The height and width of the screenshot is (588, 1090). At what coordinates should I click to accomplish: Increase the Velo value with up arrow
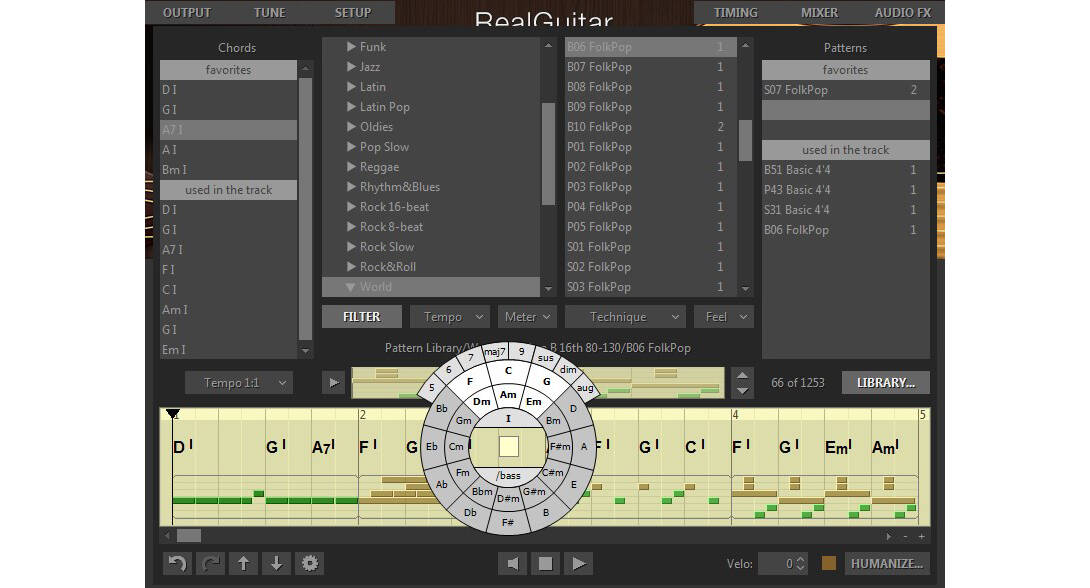coord(800,559)
